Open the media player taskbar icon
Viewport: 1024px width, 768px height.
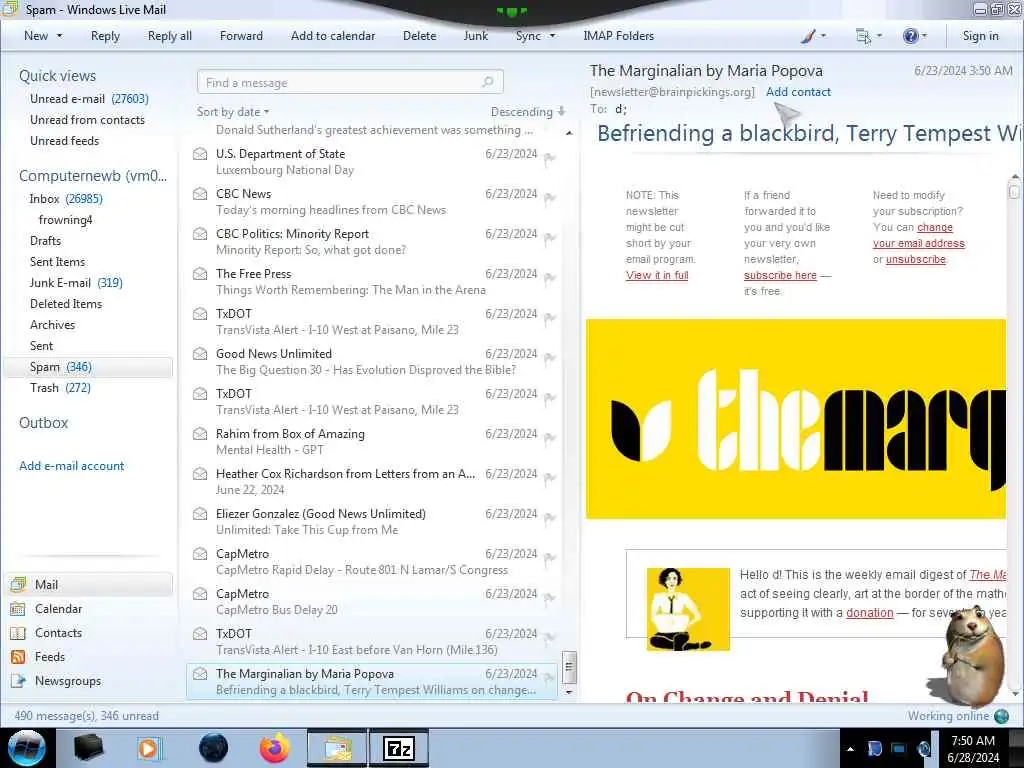click(149, 748)
